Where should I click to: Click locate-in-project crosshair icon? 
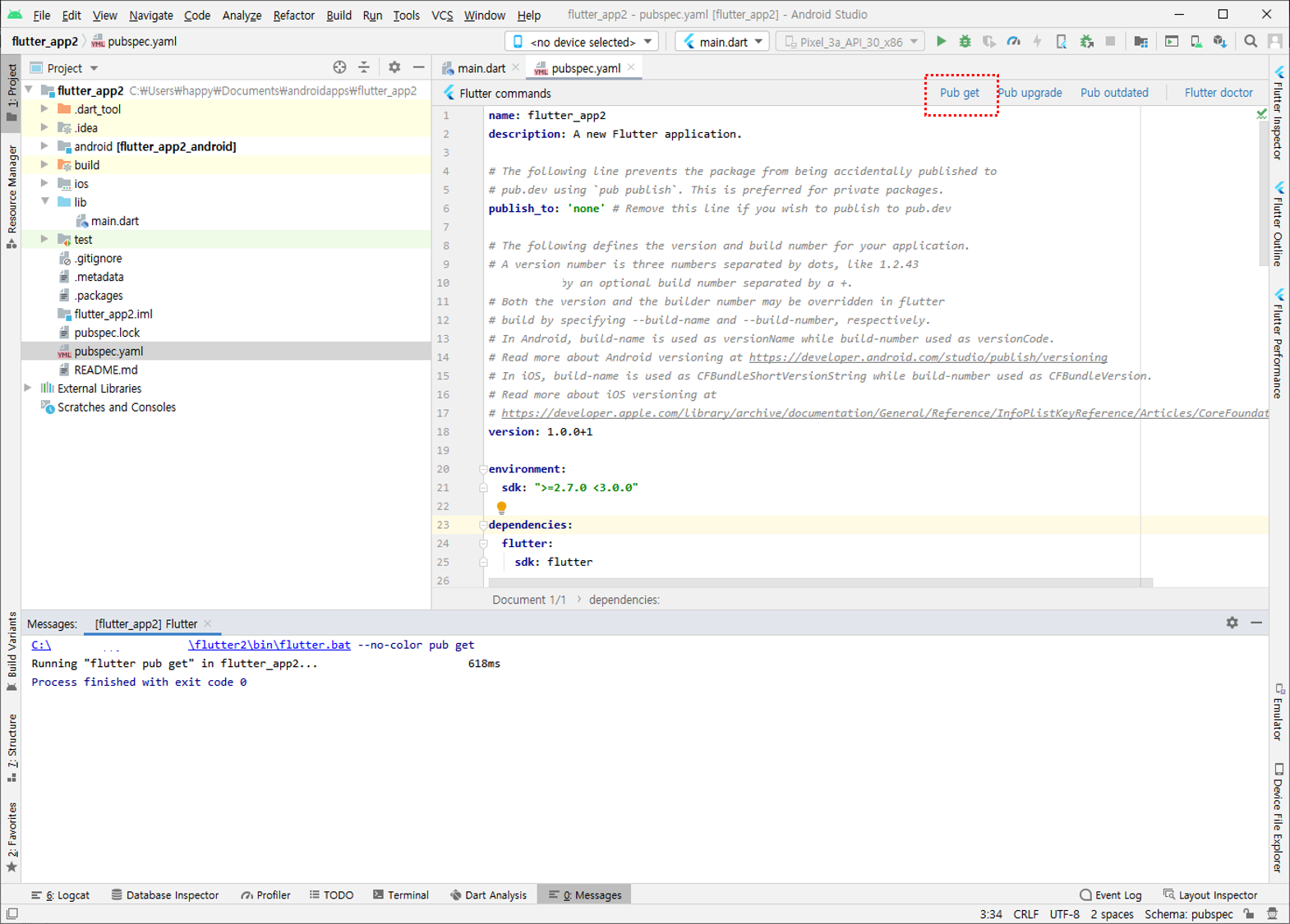pos(339,67)
